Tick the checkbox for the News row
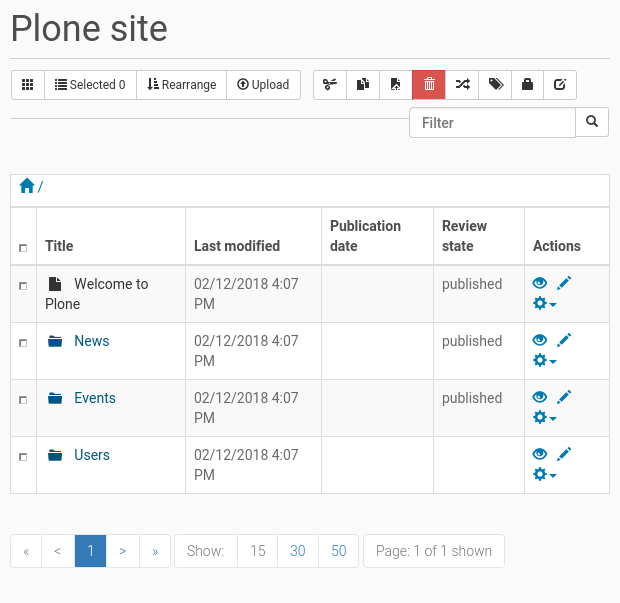Screen dimensions: 620x603 23,343
